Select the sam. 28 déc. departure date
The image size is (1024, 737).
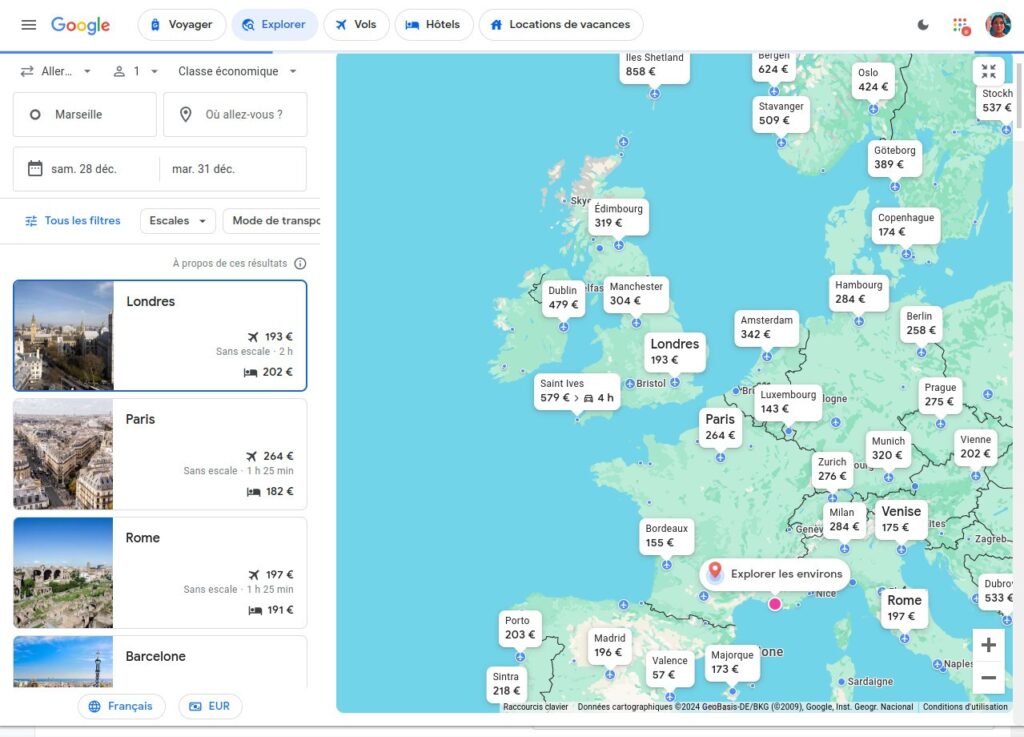[x=86, y=168]
